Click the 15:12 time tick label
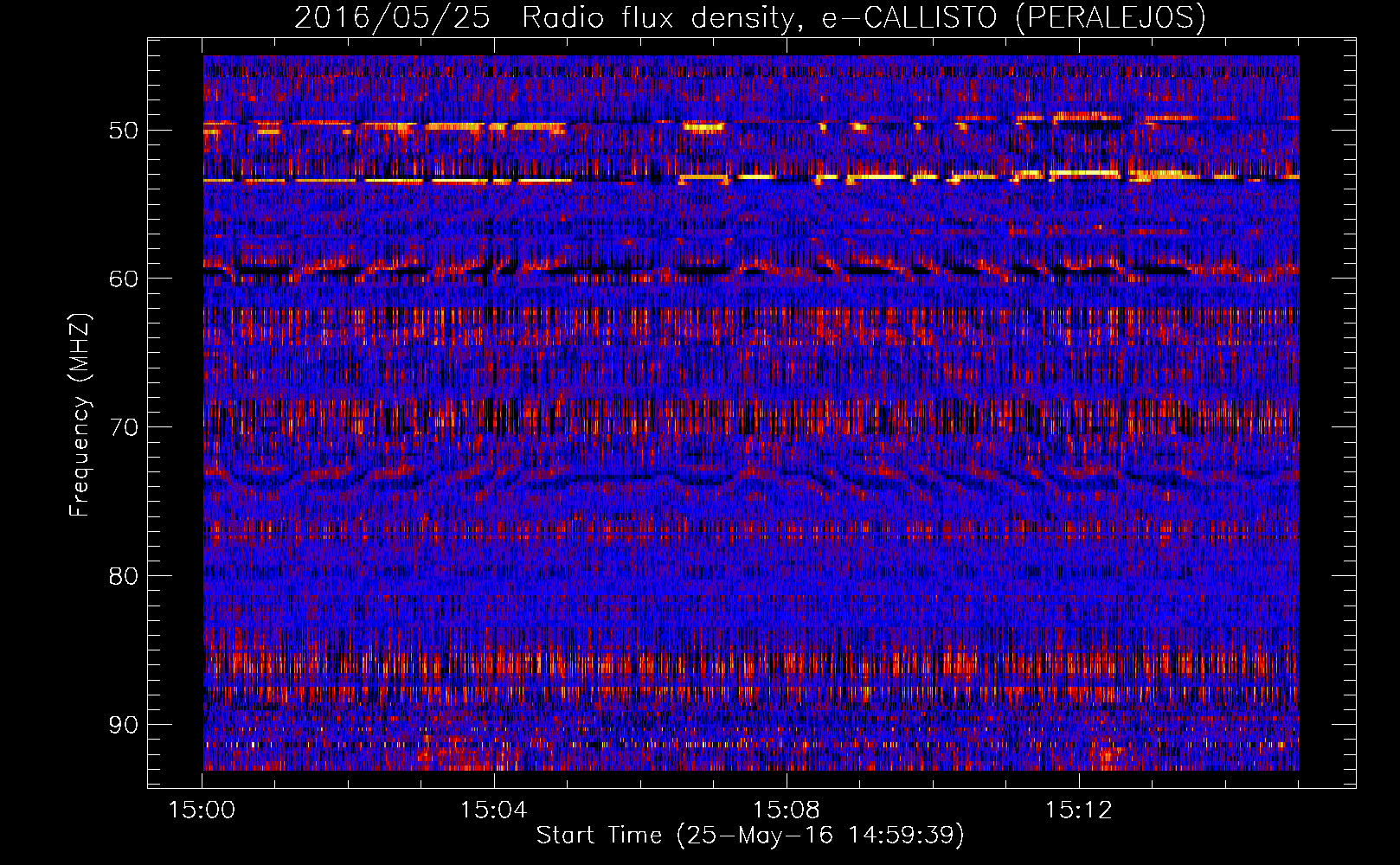 [1078, 811]
